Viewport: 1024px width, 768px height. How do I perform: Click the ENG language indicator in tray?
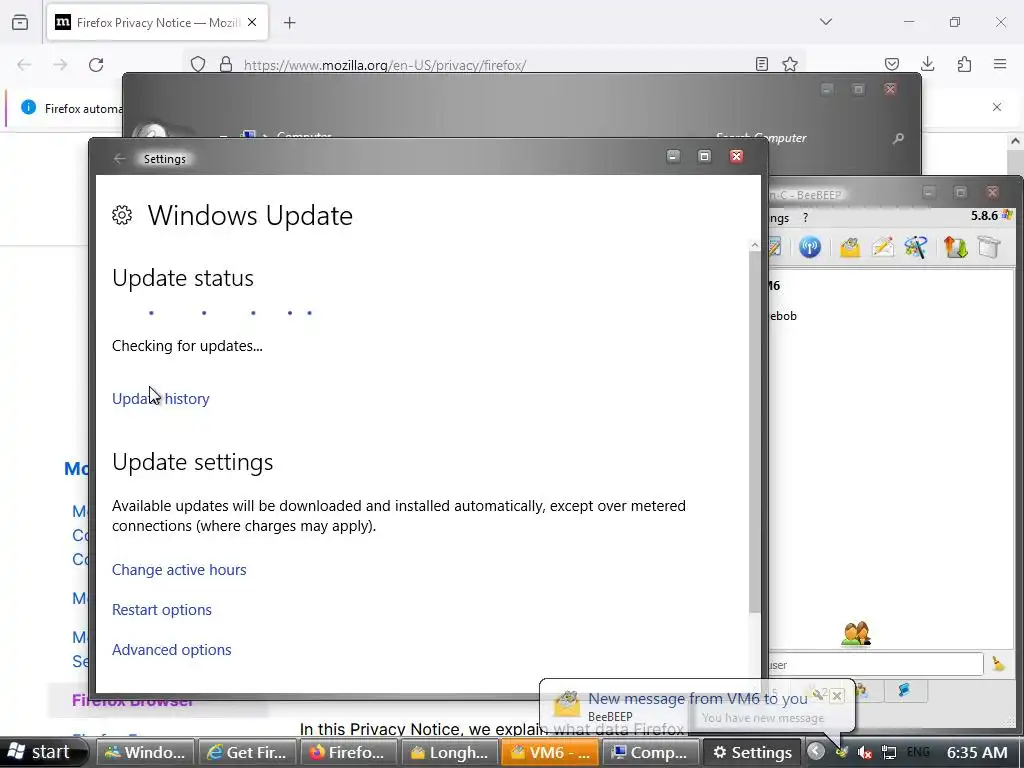tap(918, 752)
